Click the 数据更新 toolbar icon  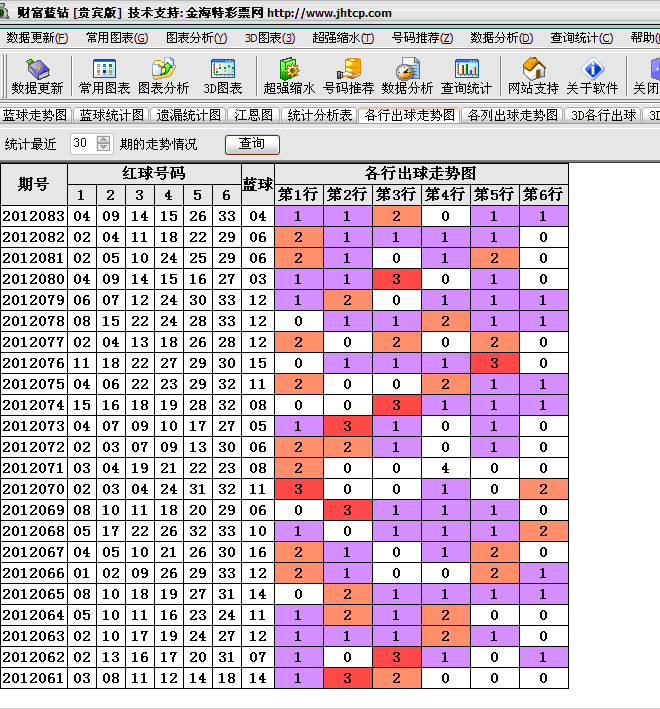click(x=37, y=76)
